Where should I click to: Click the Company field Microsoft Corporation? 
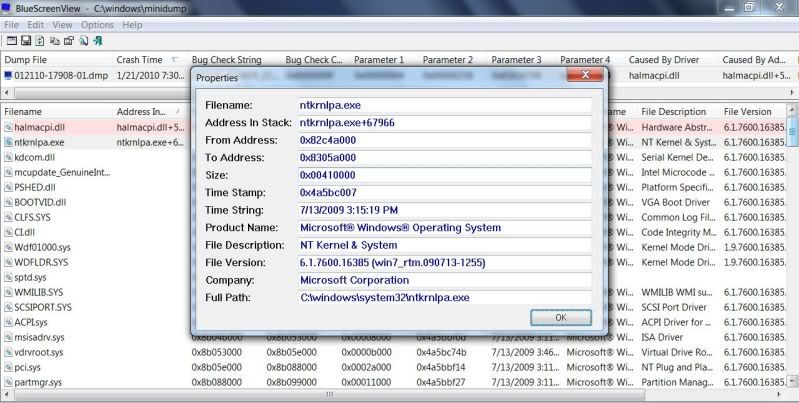(x=445, y=280)
